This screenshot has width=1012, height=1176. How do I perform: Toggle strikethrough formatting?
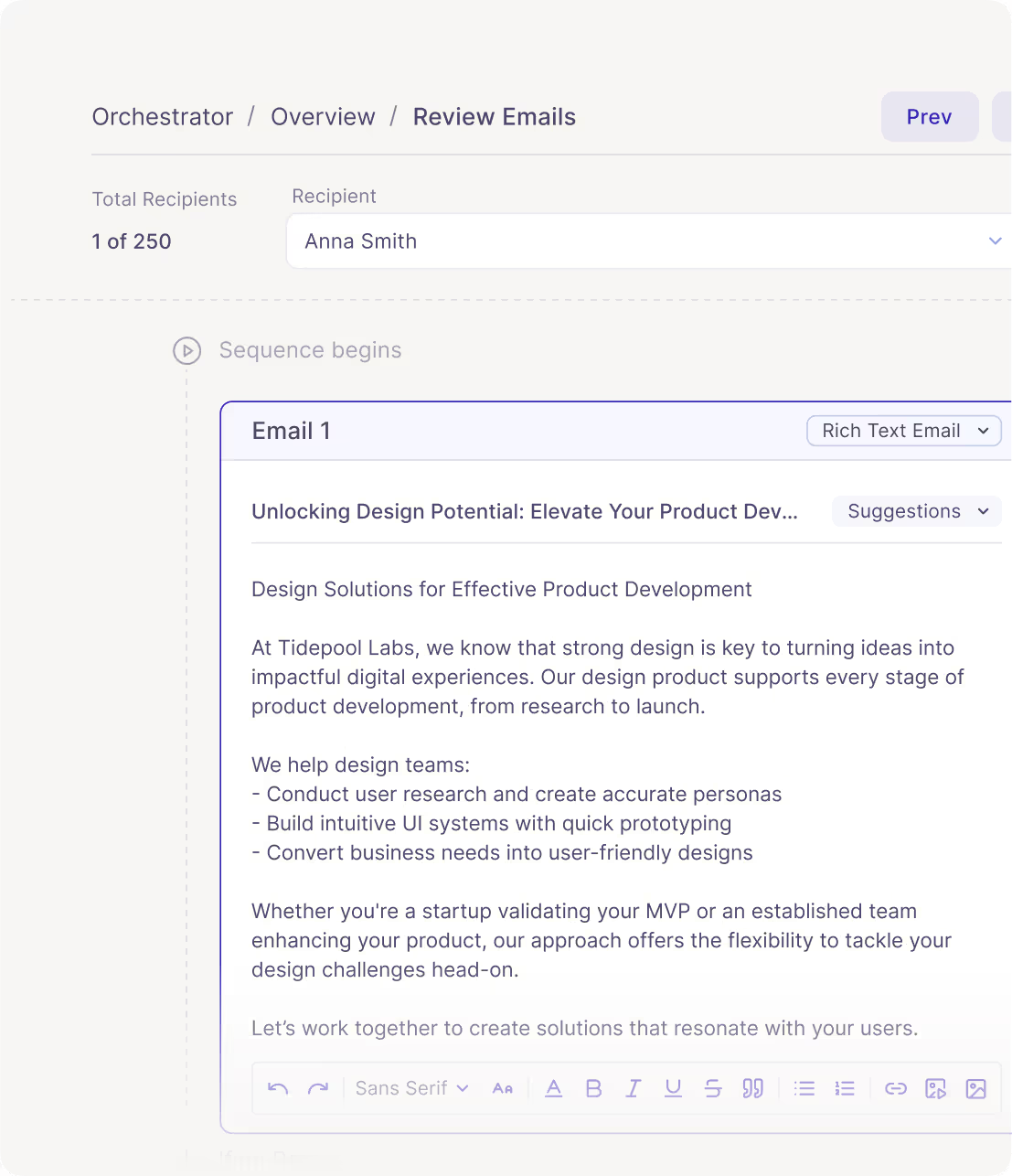pyautogui.click(x=713, y=1088)
